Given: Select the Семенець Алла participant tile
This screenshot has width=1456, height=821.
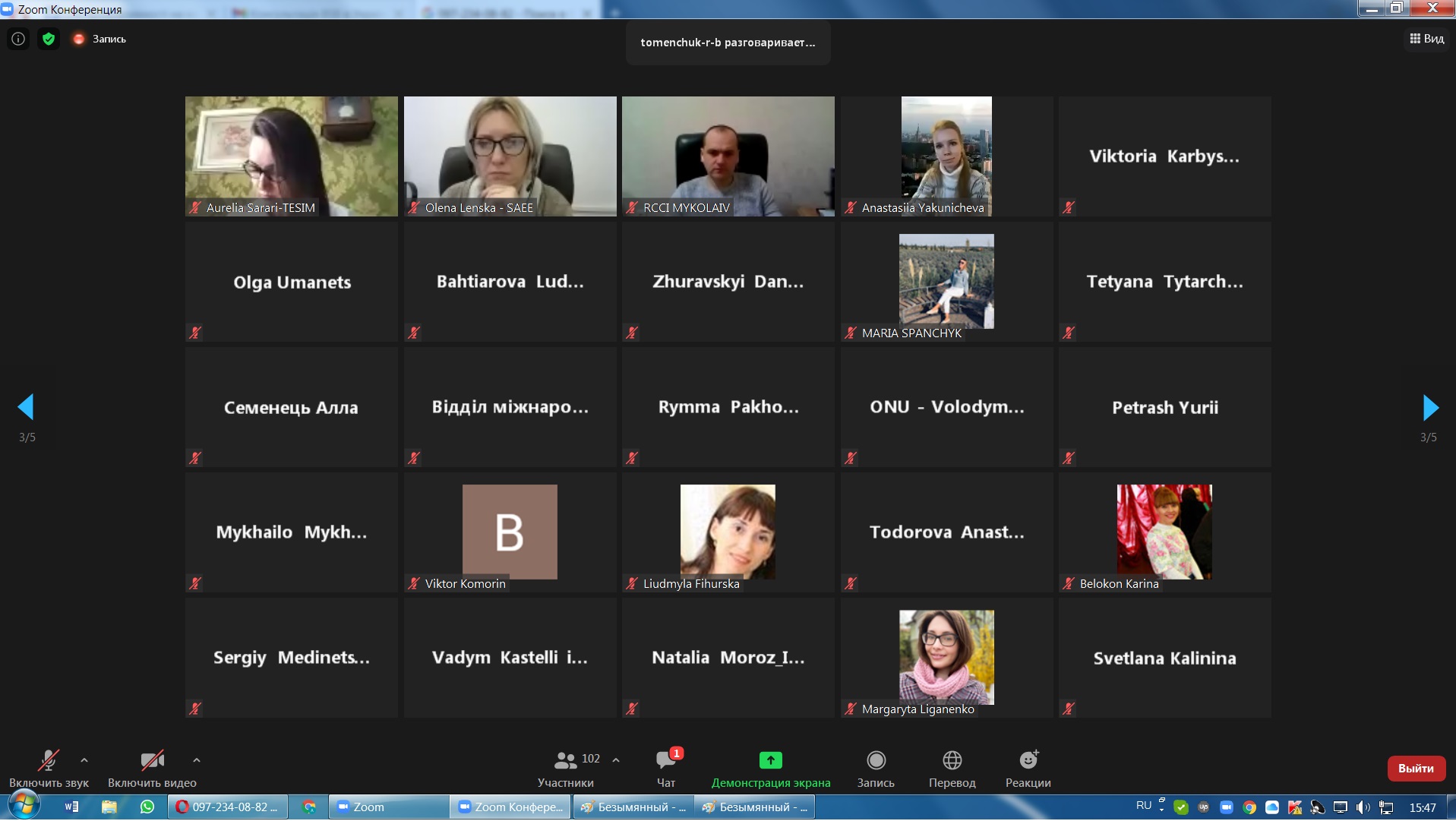Looking at the screenshot, I should 292,407.
